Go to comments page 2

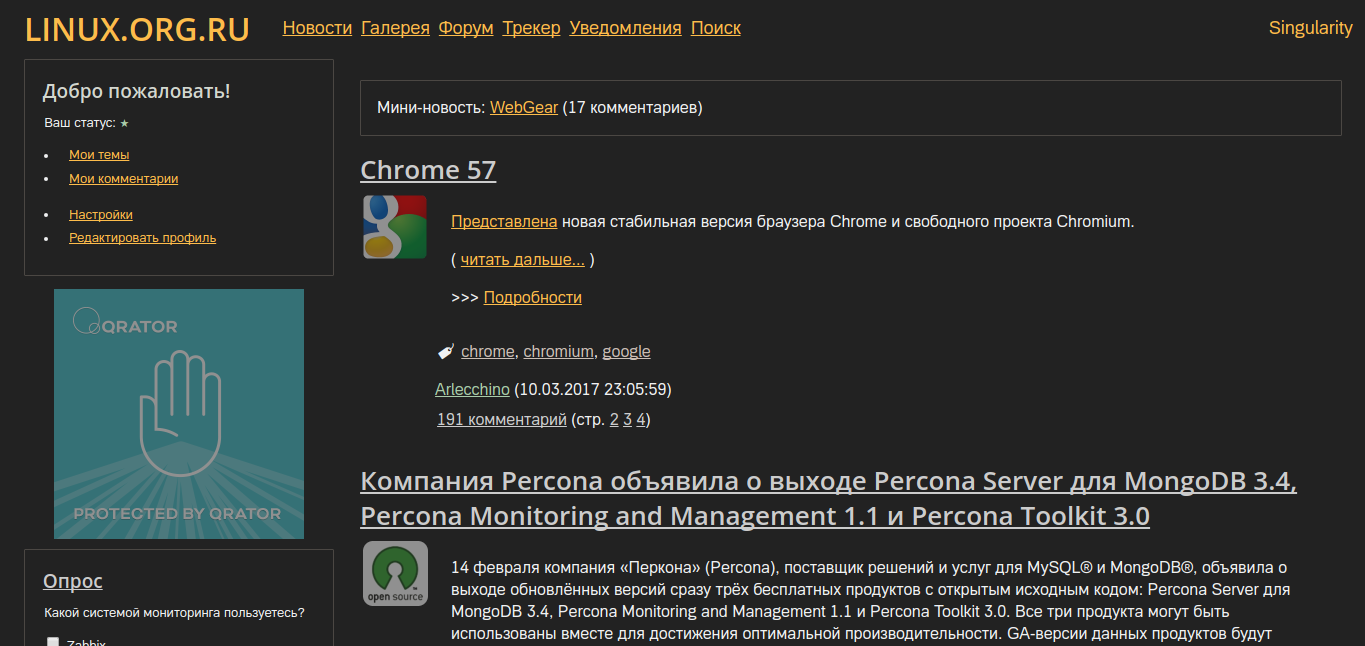pos(614,420)
